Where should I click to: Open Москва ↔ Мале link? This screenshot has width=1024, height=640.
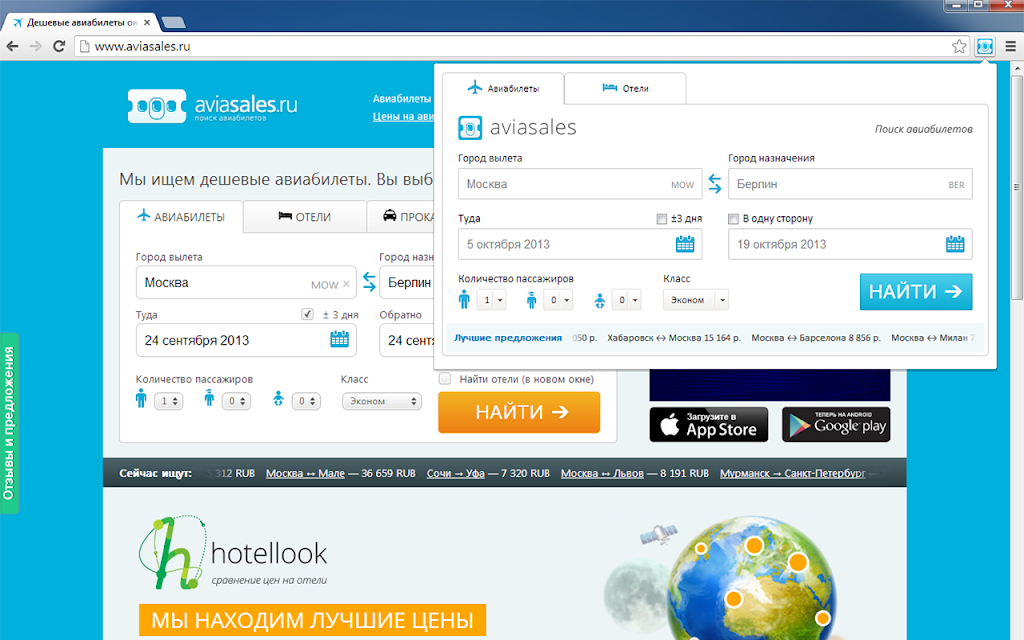tap(305, 473)
